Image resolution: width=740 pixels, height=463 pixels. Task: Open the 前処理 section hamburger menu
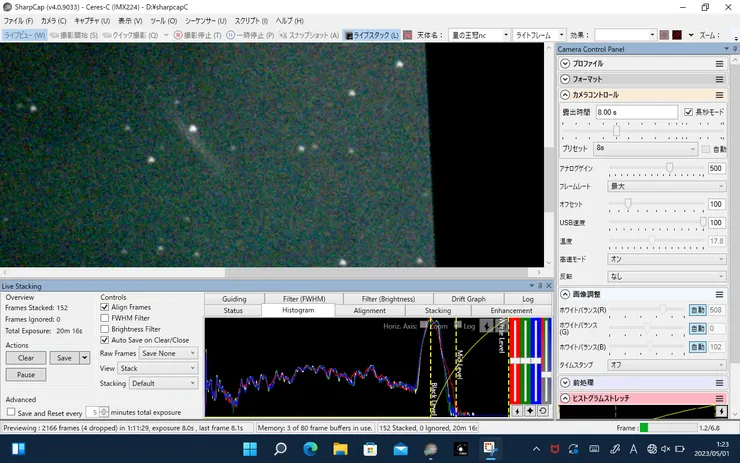coord(719,383)
